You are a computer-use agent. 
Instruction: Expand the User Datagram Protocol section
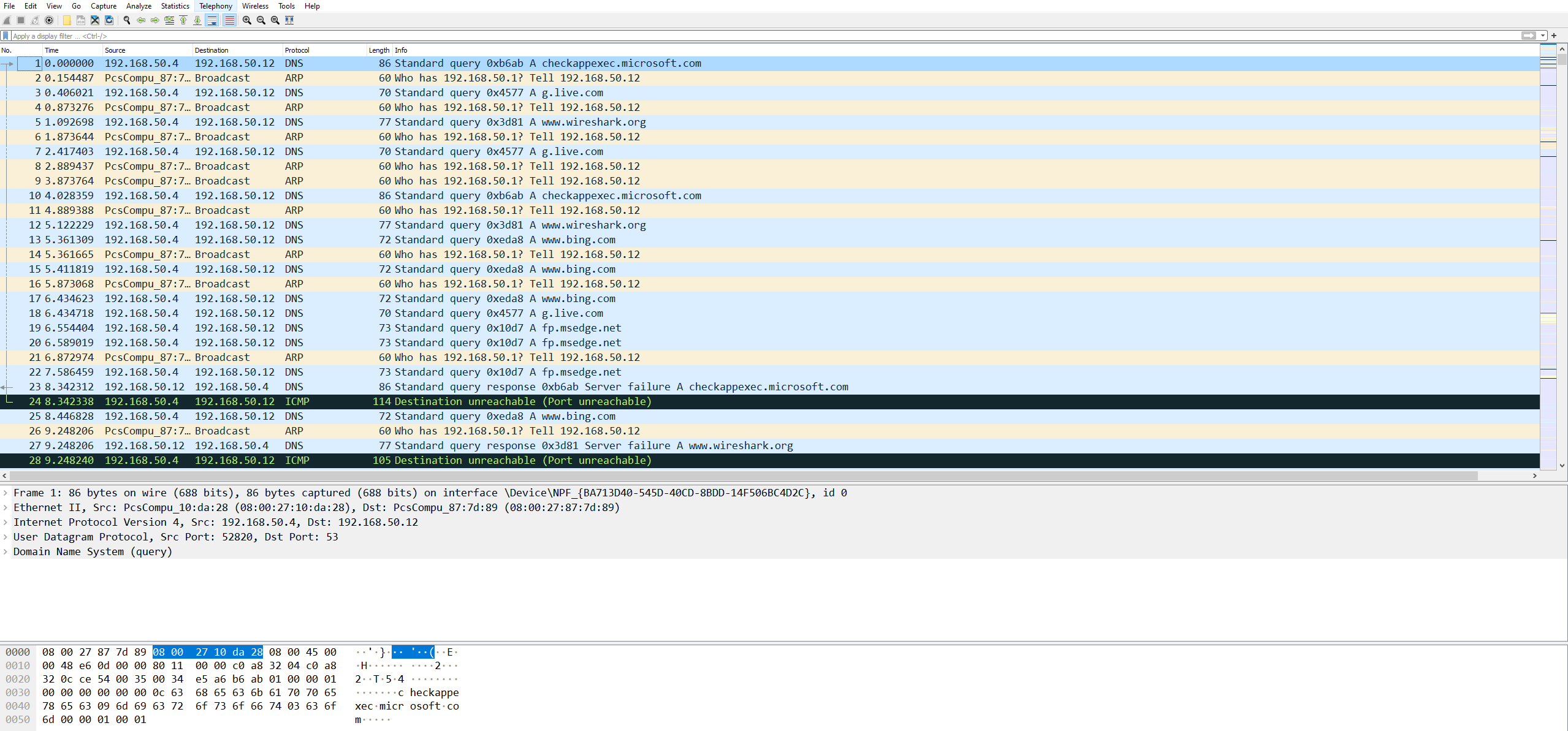click(6, 537)
